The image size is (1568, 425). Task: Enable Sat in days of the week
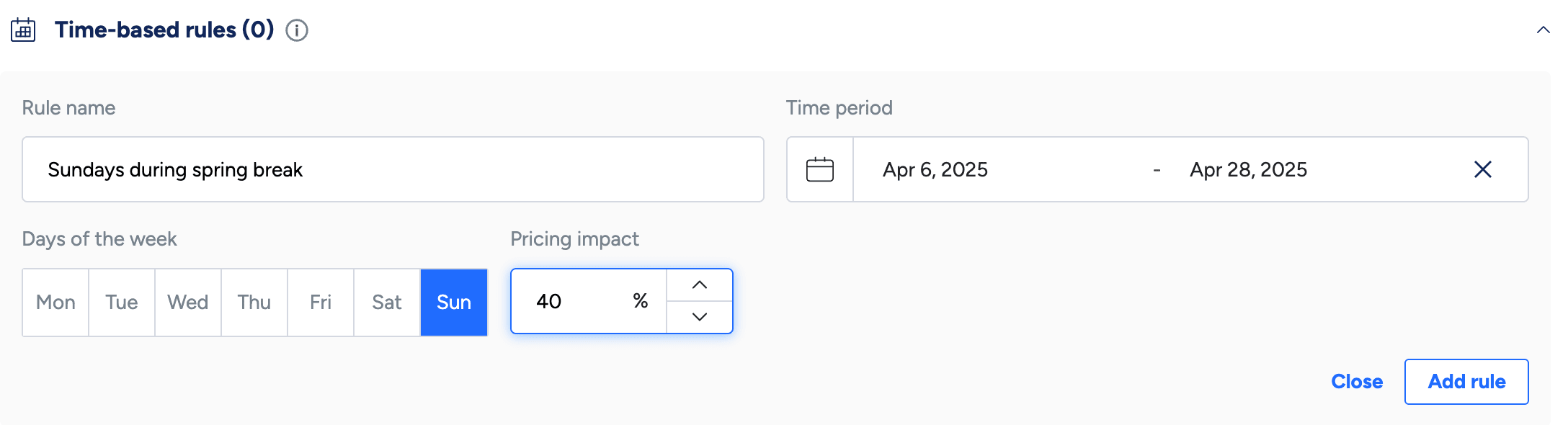click(x=387, y=303)
